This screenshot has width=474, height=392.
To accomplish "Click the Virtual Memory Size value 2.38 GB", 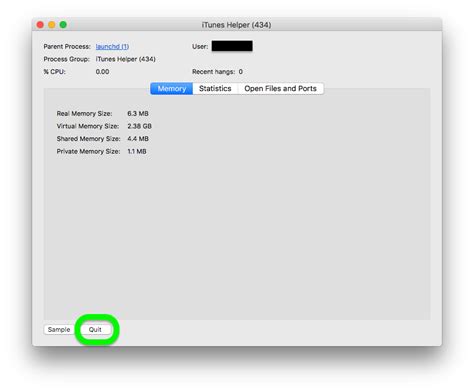I will coord(139,126).
